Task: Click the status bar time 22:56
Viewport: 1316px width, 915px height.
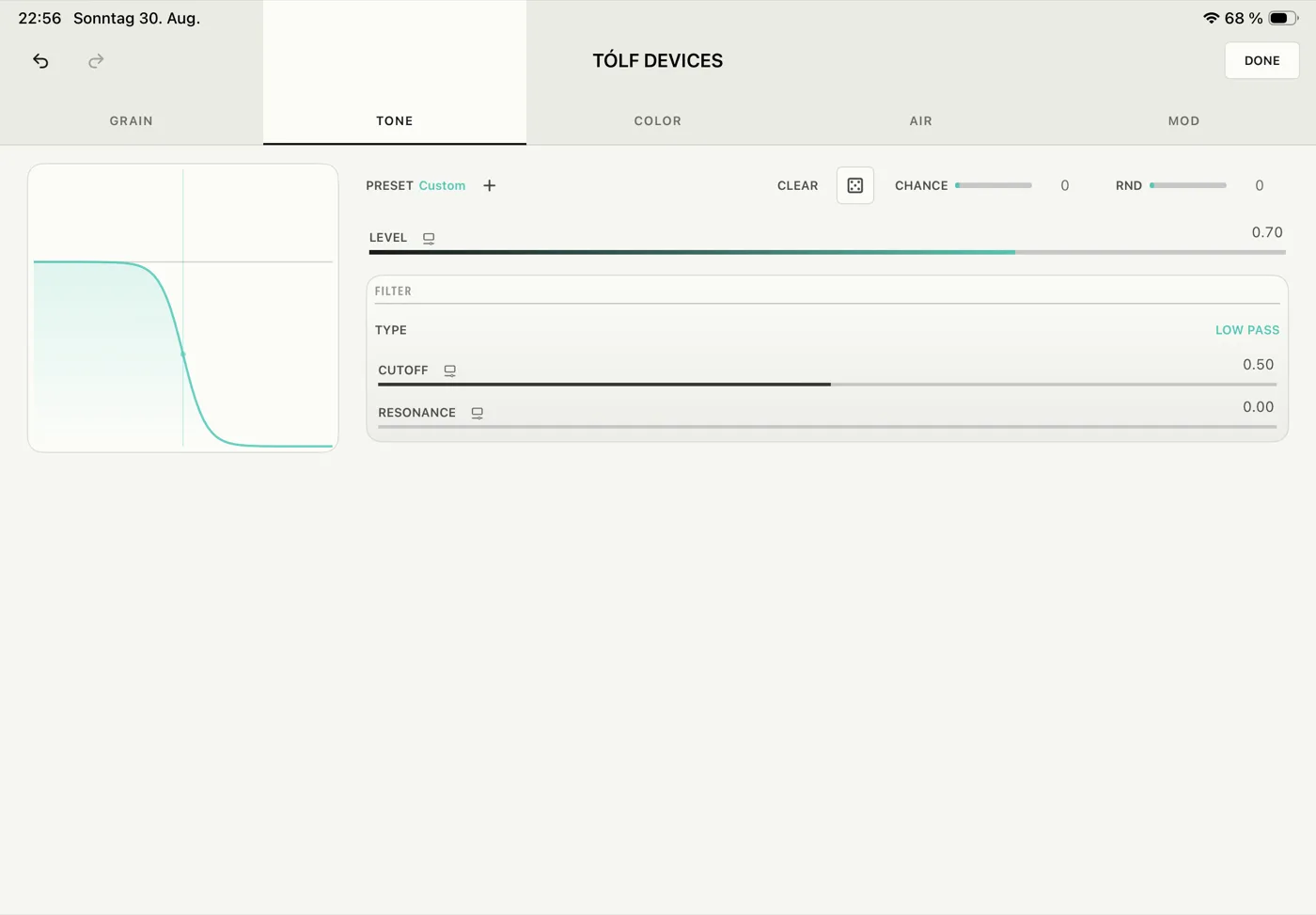Action: [x=39, y=18]
